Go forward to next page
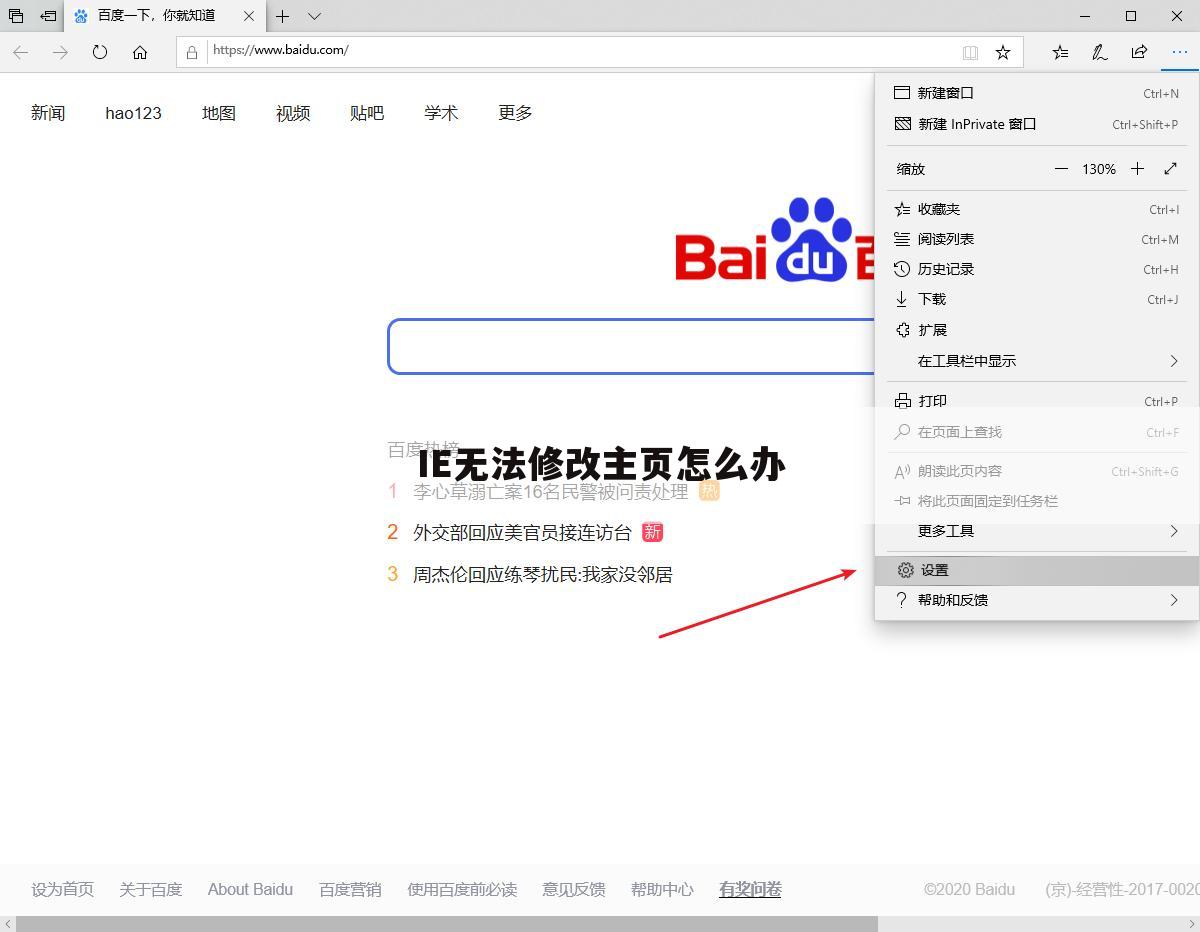Image resolution: width=1200 pixels, height=932 pixels. coord(60,52)
